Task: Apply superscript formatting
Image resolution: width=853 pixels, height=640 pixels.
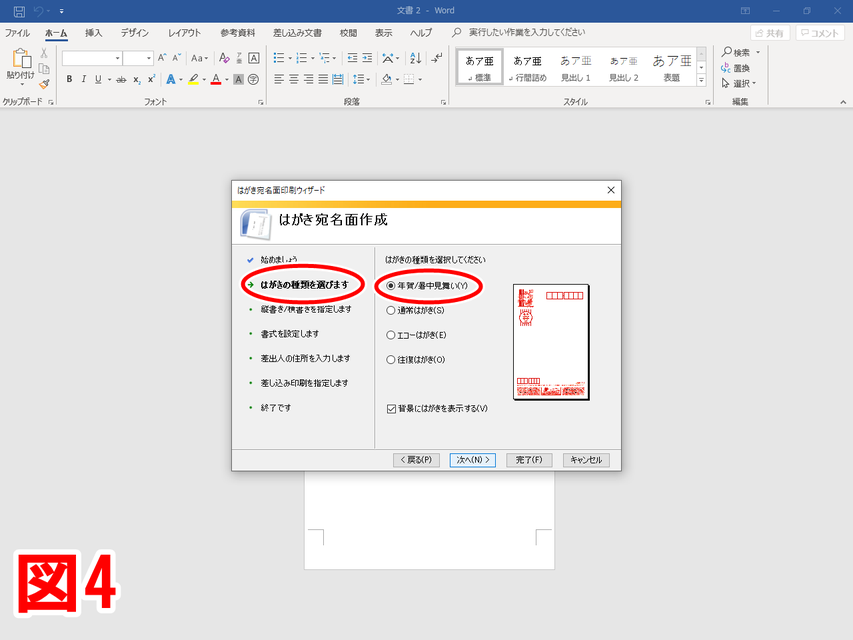Action: 151,79
